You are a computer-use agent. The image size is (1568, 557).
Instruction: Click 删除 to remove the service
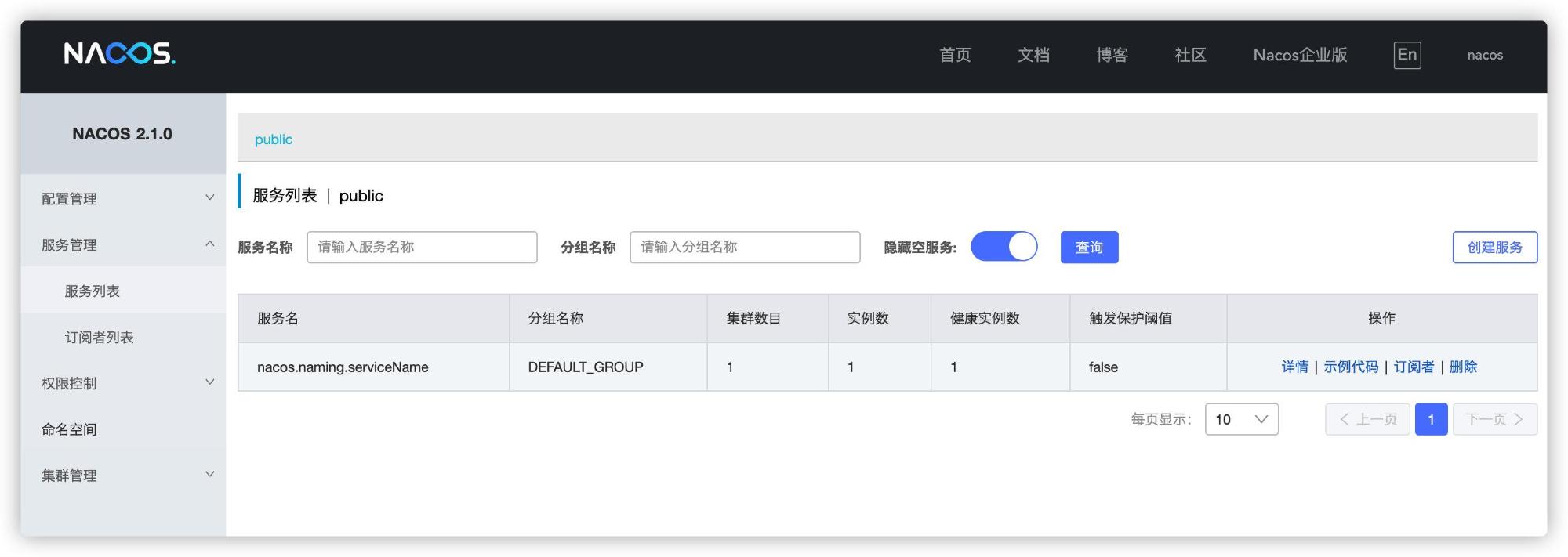point(1463,367)
